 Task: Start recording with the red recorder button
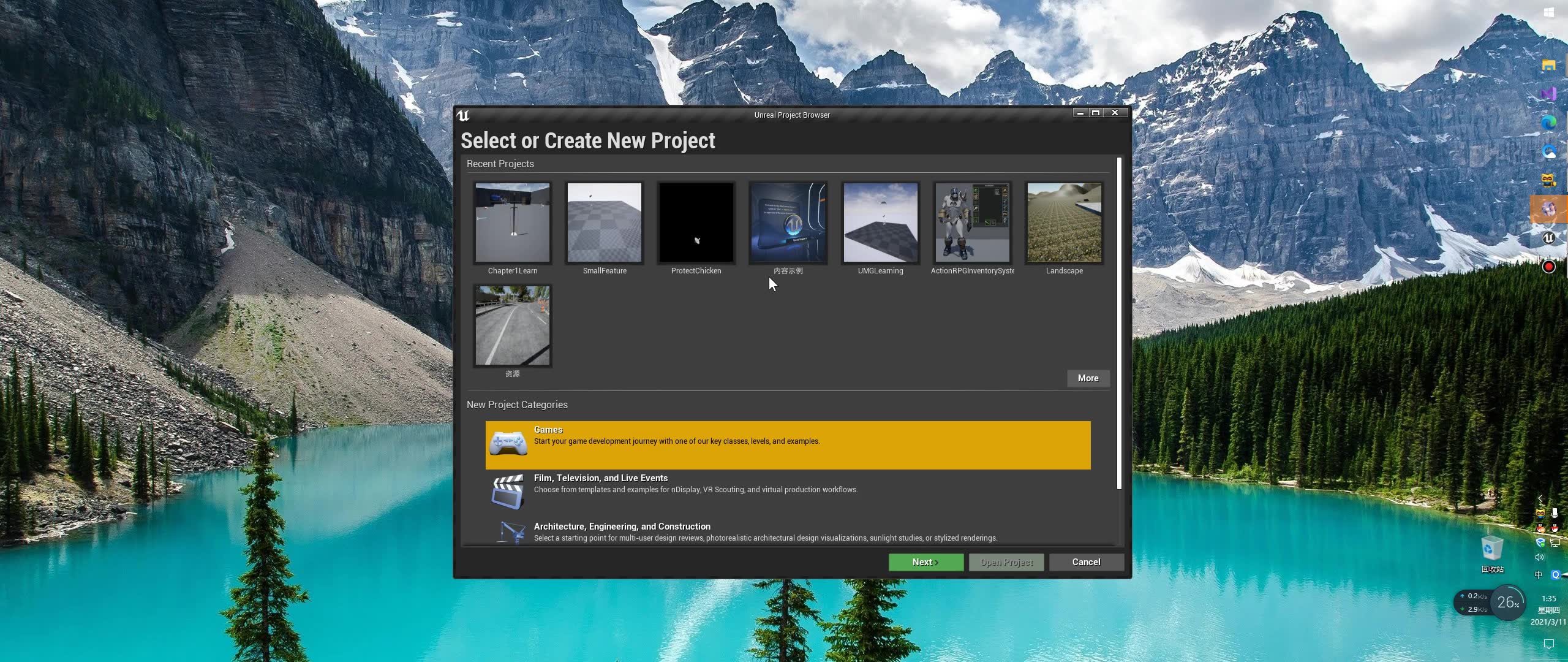[x=1550, y=266]
